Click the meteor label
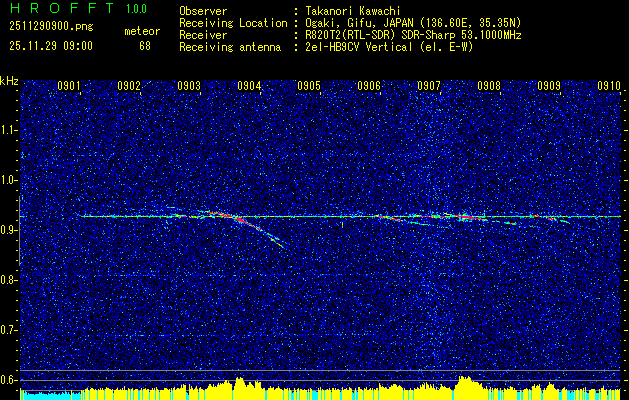Viewport: 629px width, 400px height. pyautogui.click(x=142, y=31)
